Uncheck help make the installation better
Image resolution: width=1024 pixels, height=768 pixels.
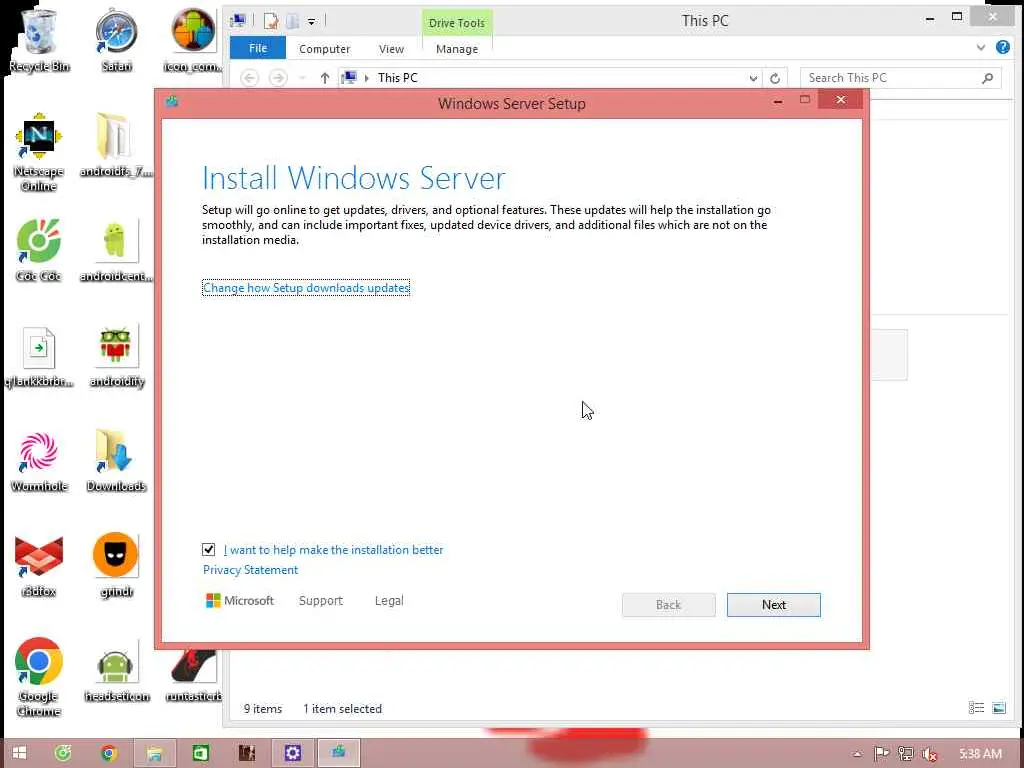pyautogui.click(x=208, y=549)
